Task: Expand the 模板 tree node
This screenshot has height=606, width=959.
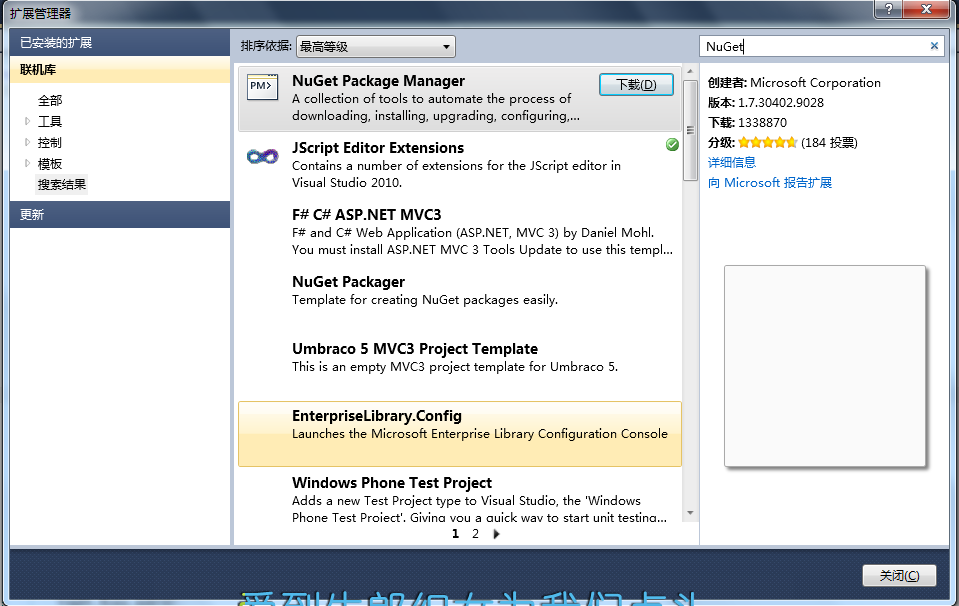Action: [27, 163]
